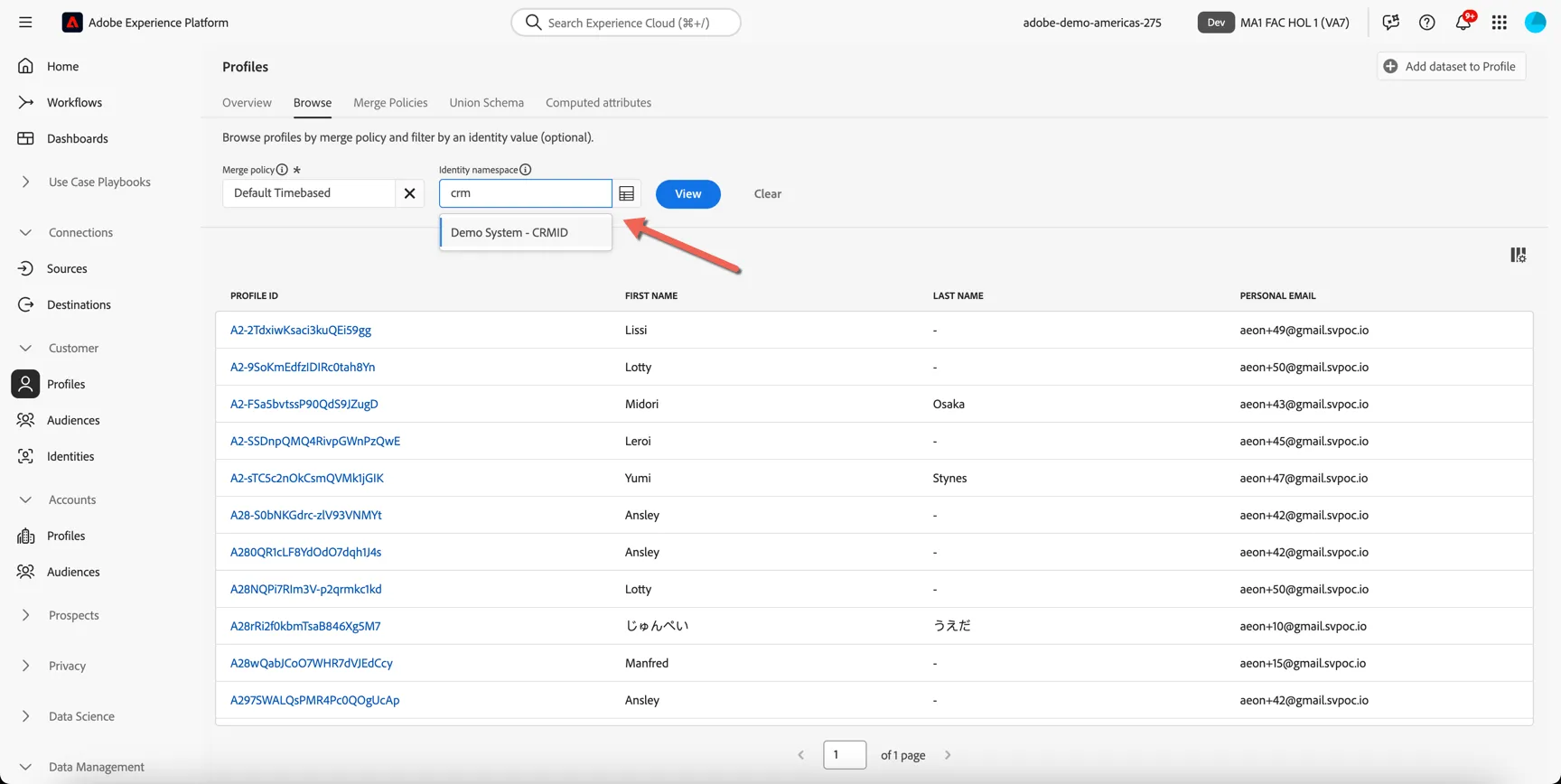Open the column configuration icon
This screenshot has height=784, width=1561.
[x=1518, y=256]
